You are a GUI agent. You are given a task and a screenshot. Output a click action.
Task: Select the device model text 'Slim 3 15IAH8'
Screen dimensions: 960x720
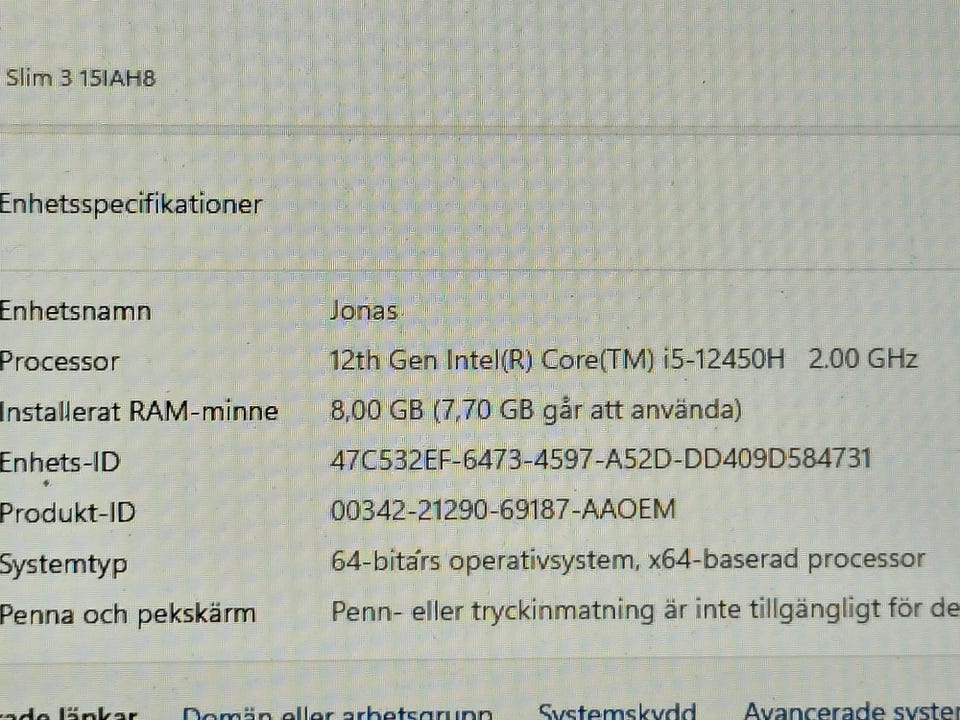(x=80, y=78)
